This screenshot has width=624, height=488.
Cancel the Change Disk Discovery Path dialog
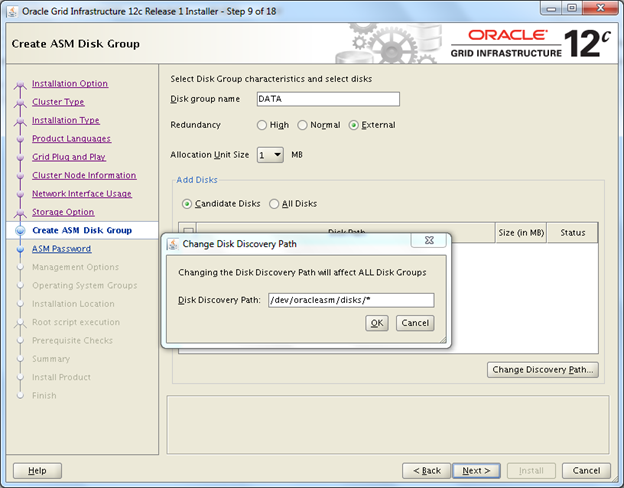415,323
